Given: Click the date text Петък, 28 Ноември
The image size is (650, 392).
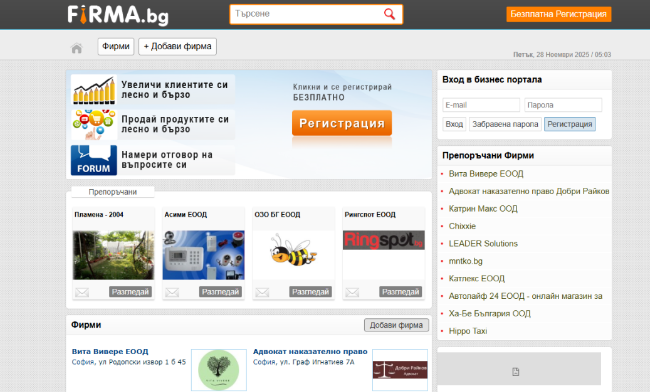Looking at the screenshot, I should coord(562,54).
